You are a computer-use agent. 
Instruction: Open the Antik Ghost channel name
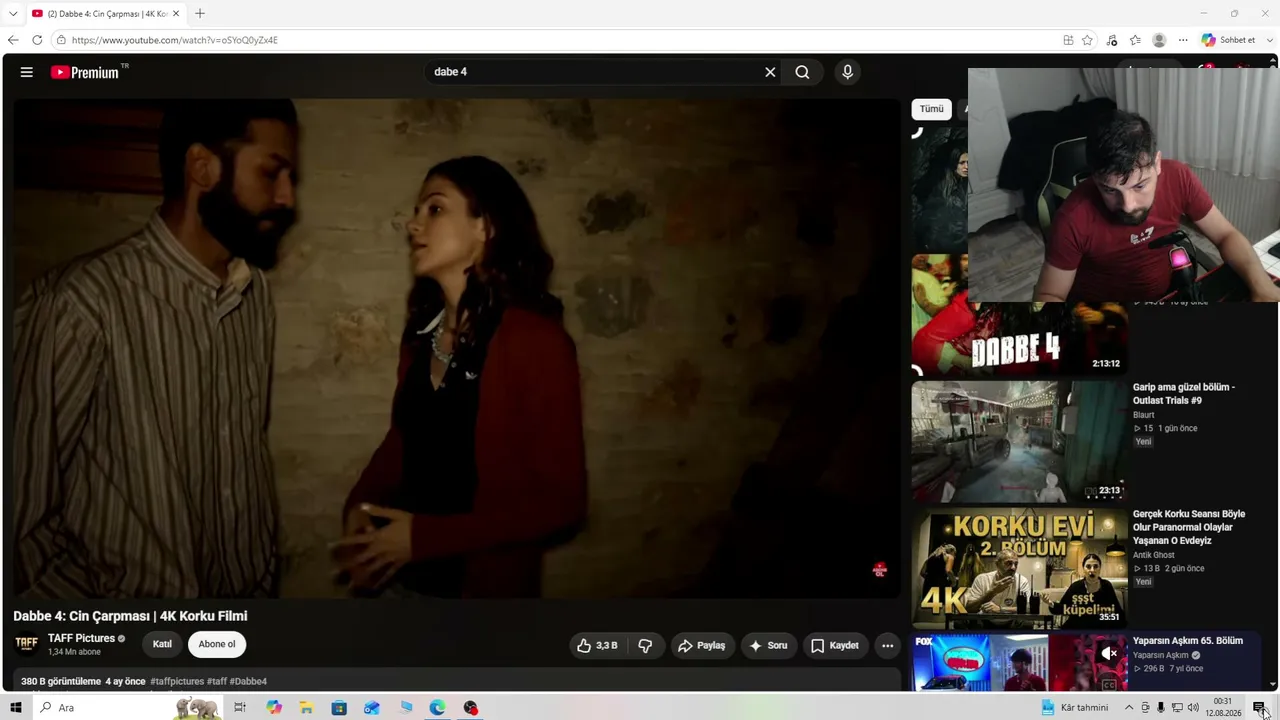tap(1154, 555)
